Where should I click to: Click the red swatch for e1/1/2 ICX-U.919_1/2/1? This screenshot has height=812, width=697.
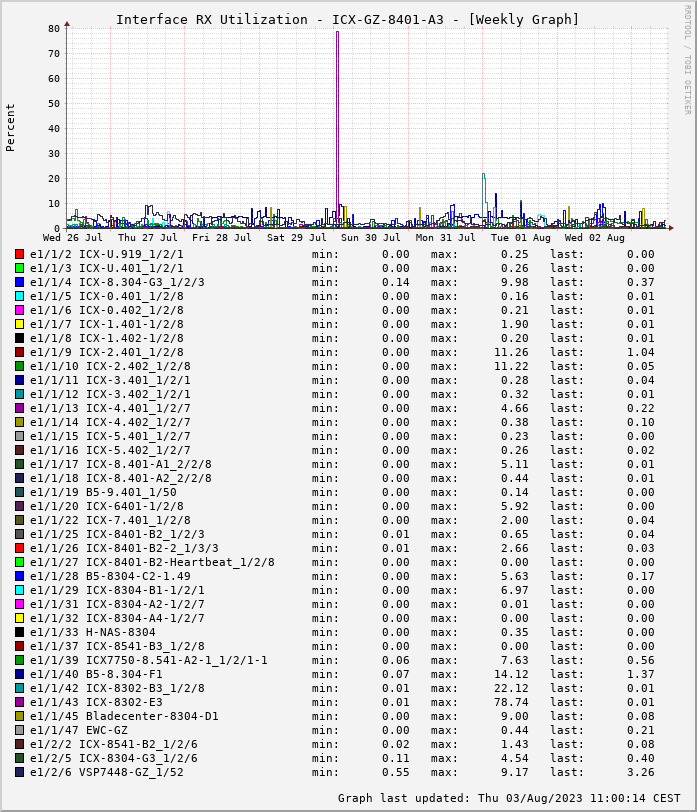(19, 254)
